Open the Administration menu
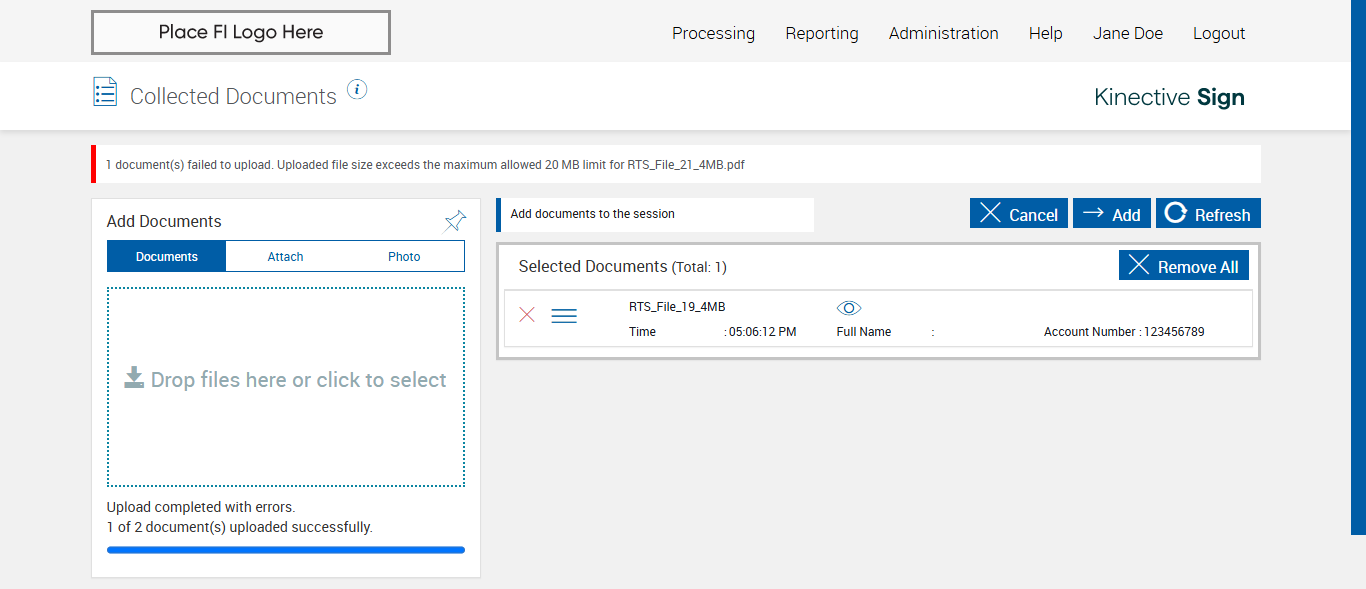1366x589 pixels. pyautogui.click(x=943, y=33)
